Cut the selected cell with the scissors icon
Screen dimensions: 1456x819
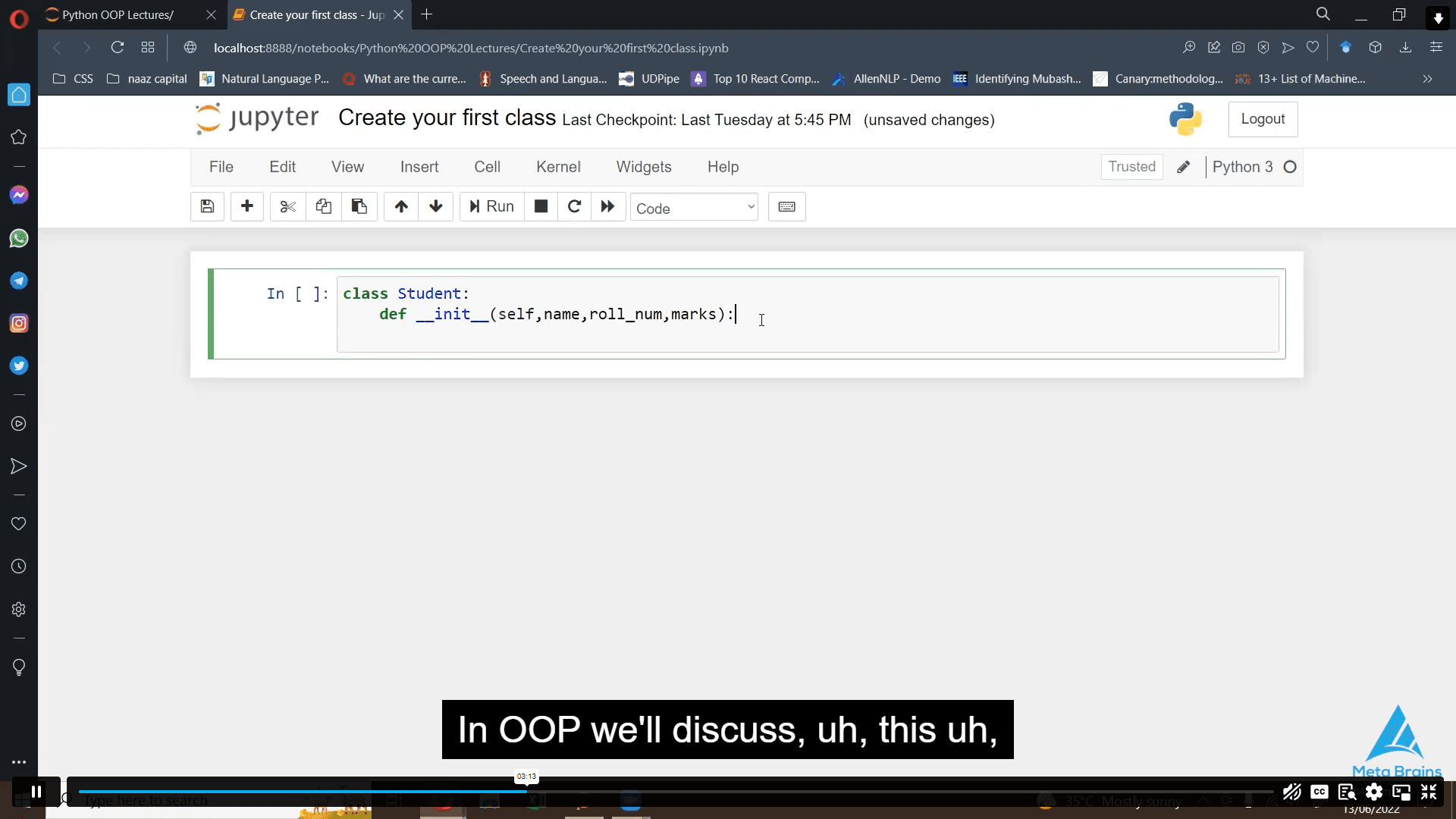(x=287, y=206)
